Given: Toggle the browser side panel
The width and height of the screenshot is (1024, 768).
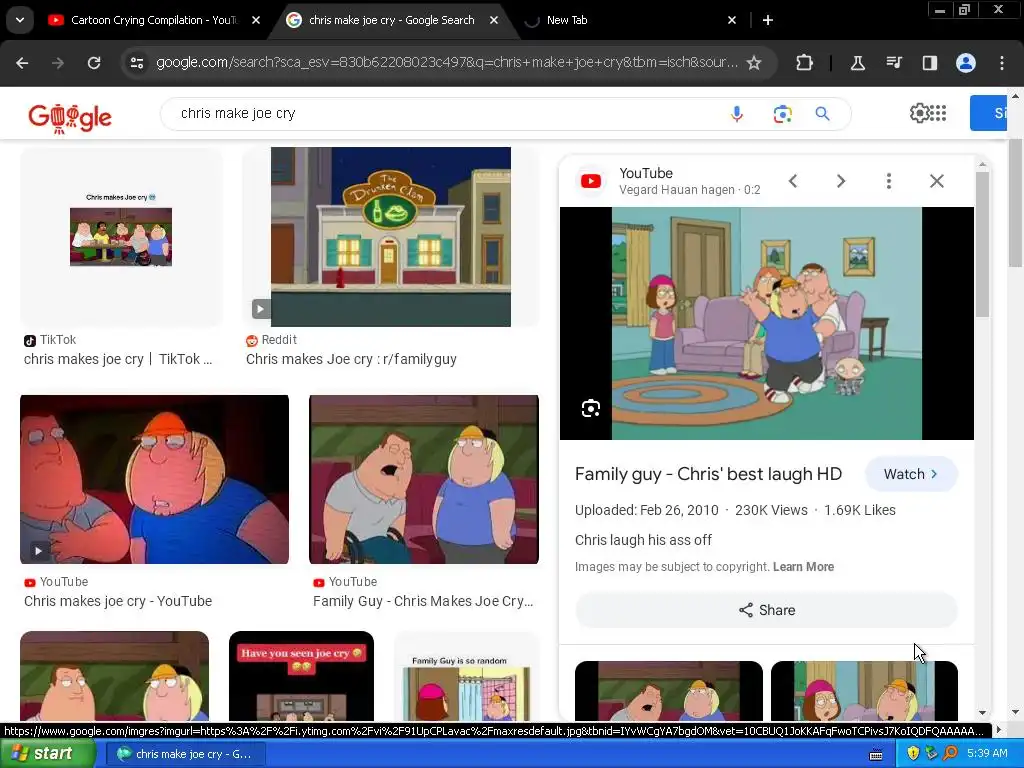Looking at the screenshot, I should [x=930, y=63].
